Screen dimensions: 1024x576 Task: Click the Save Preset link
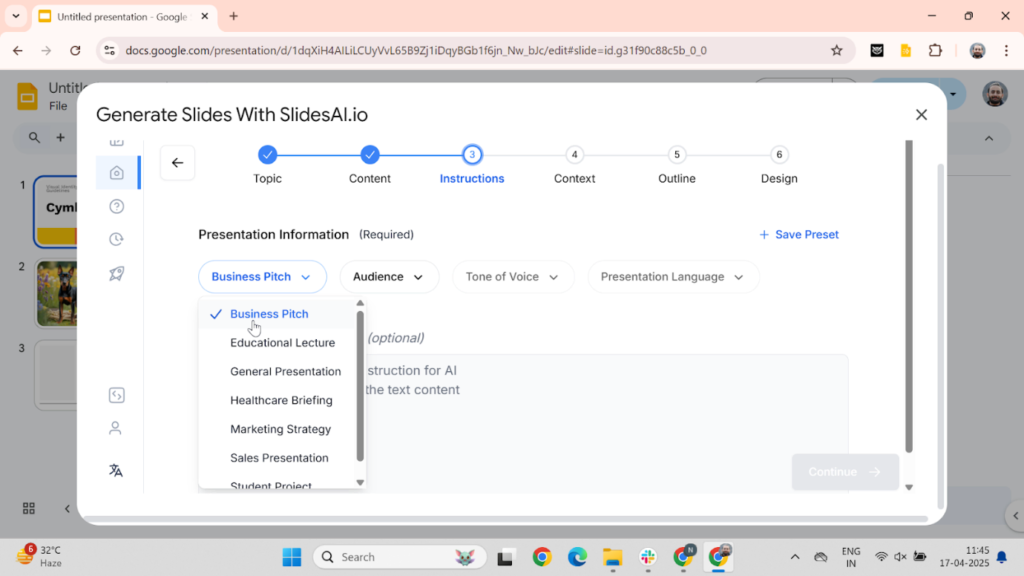click(799, 235)
